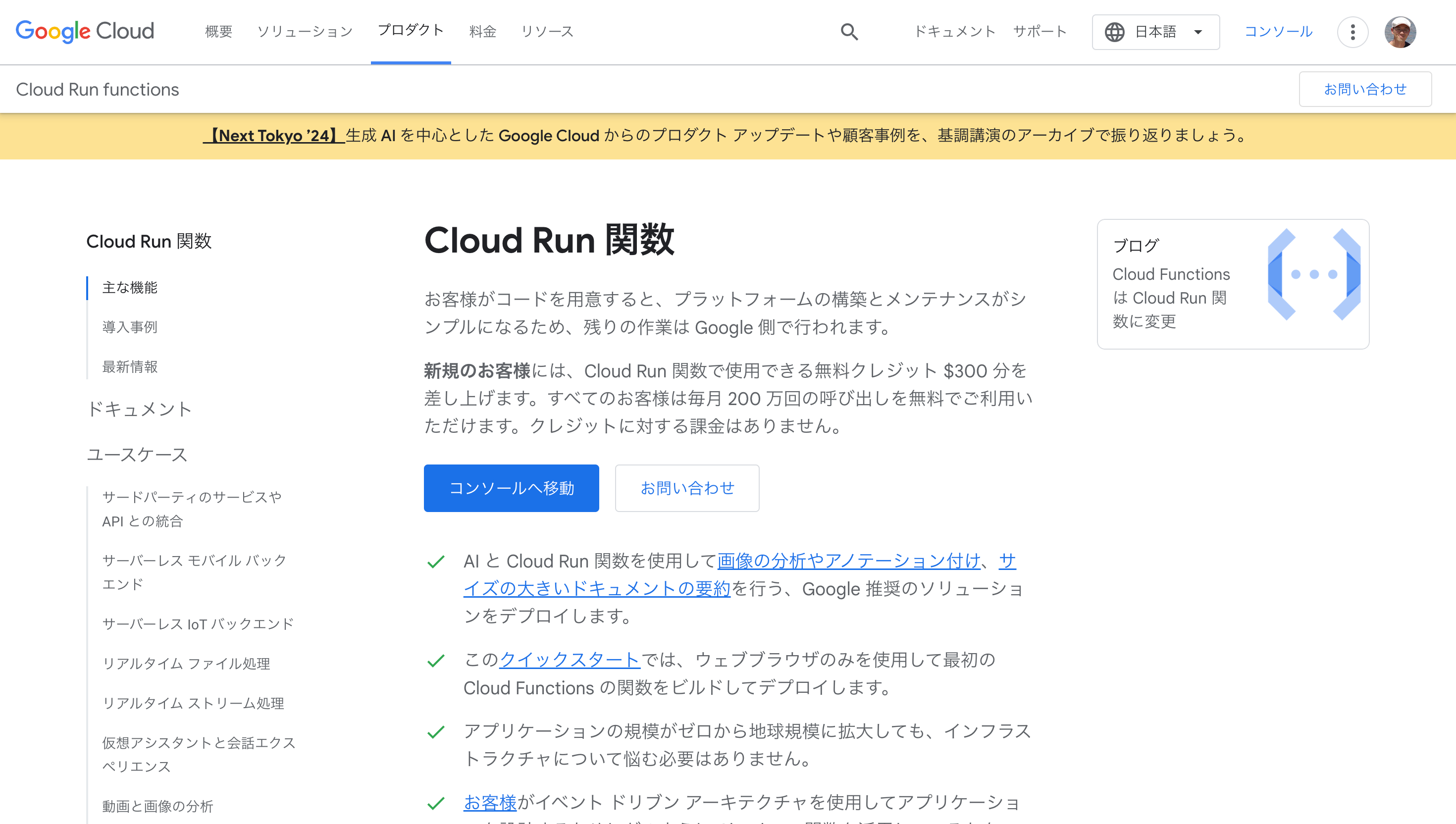Open サイズの大きいドキュメントの要約 link
The height and width of the screenshot is (824, 1456).
597,589
